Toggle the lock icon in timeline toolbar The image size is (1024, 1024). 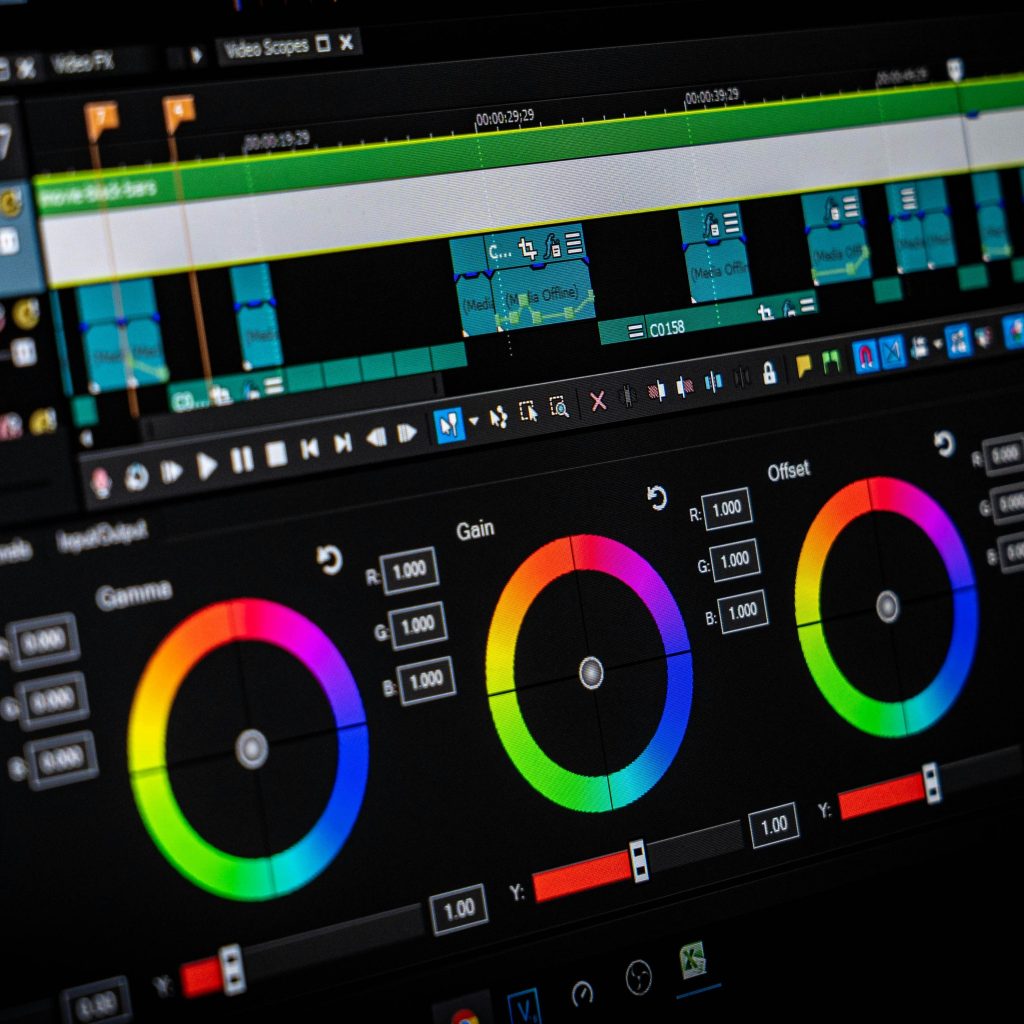(x=769, y=374)
